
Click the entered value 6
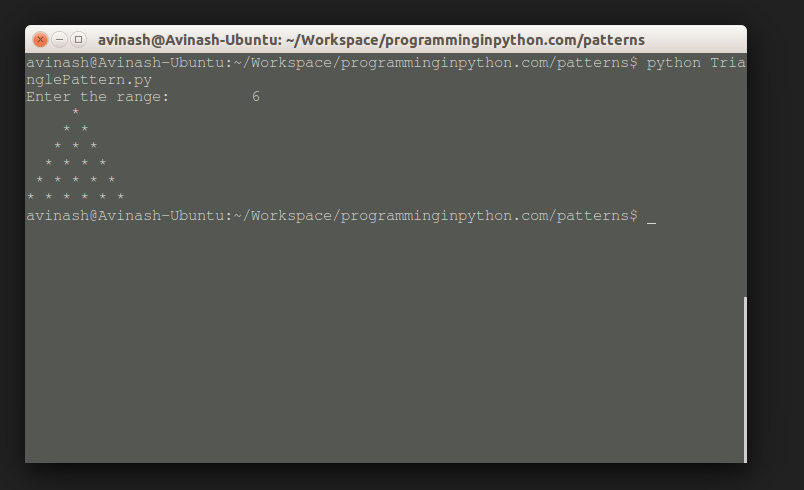tap(256, 96)
